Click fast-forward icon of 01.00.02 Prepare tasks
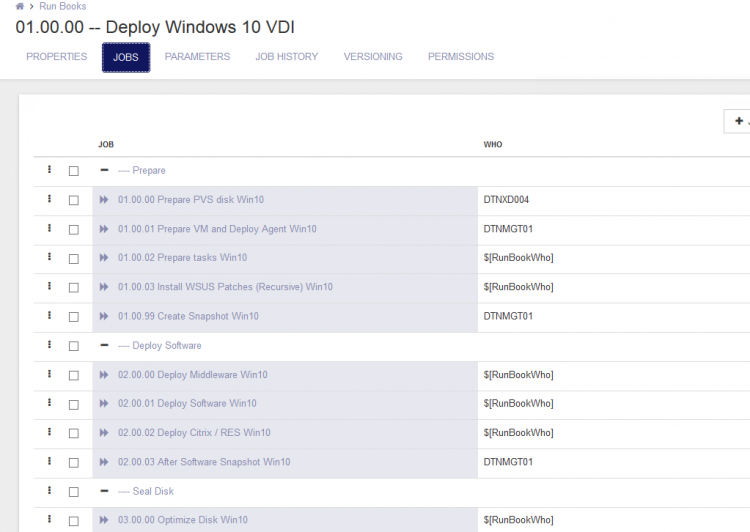This screenshot has height=532, width=750. tap(104, 258)
